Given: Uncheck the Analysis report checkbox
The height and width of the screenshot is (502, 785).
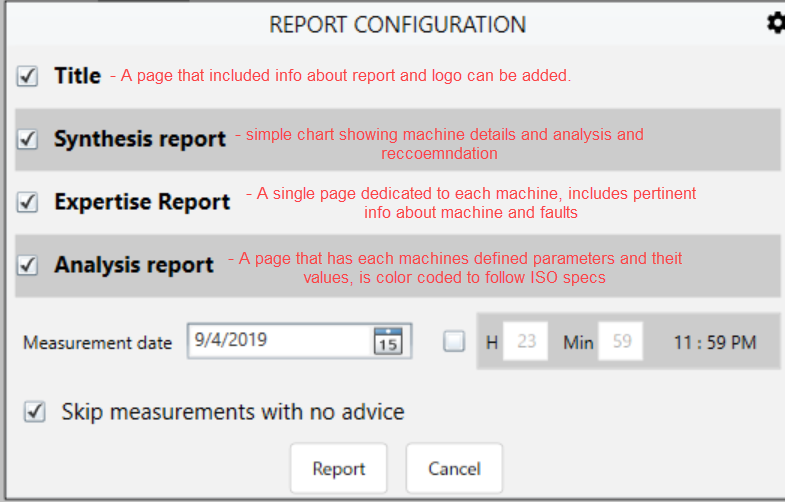Looking at the screenshot, I should pos(27,265).
